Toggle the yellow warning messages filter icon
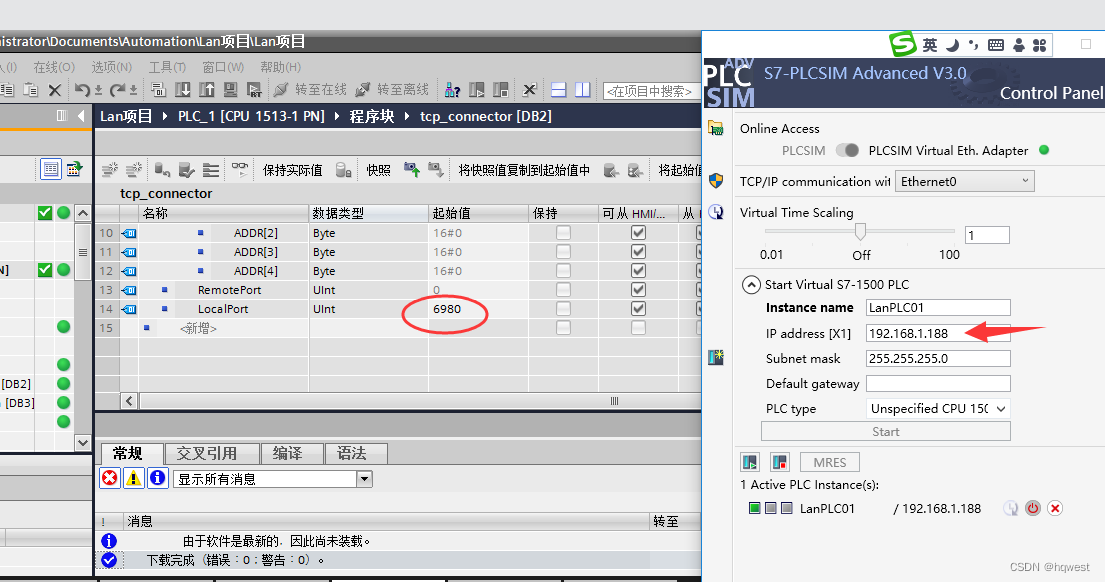The image size is (1105, 582). coord(133,478)
